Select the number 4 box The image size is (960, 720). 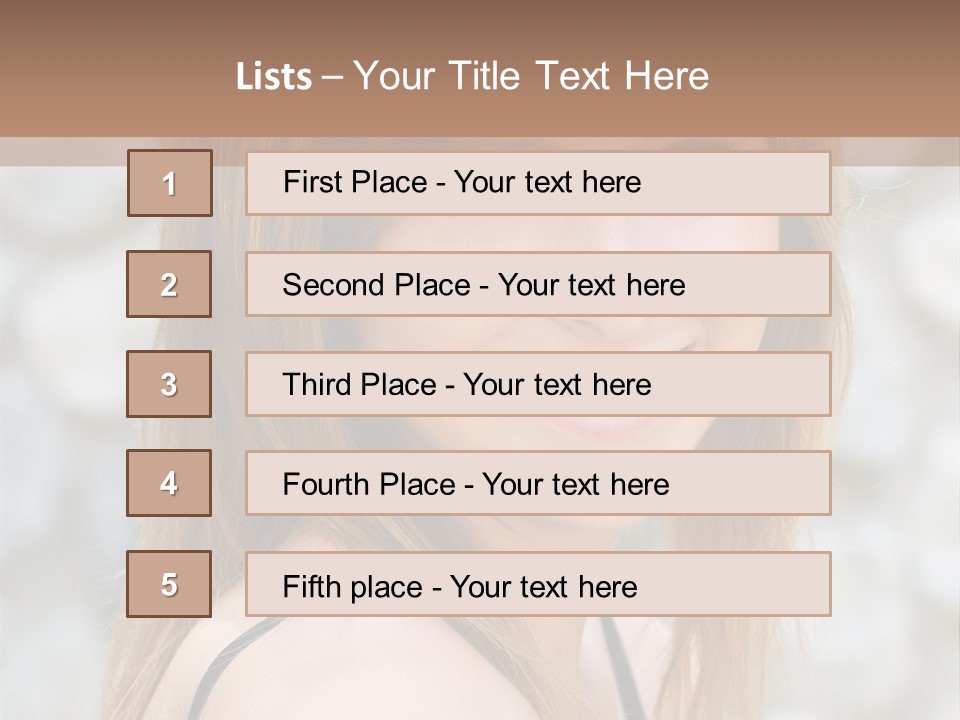[x=169, y=484]
